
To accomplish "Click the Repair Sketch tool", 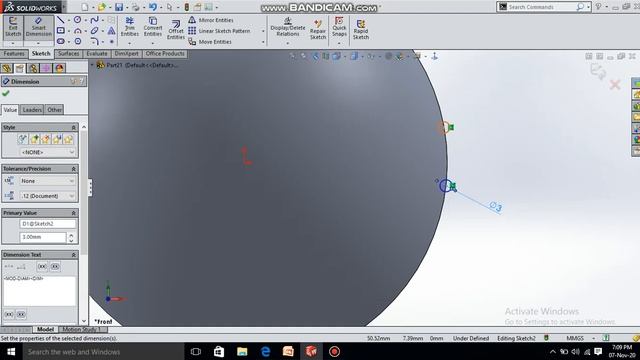I will pos(318,29).
